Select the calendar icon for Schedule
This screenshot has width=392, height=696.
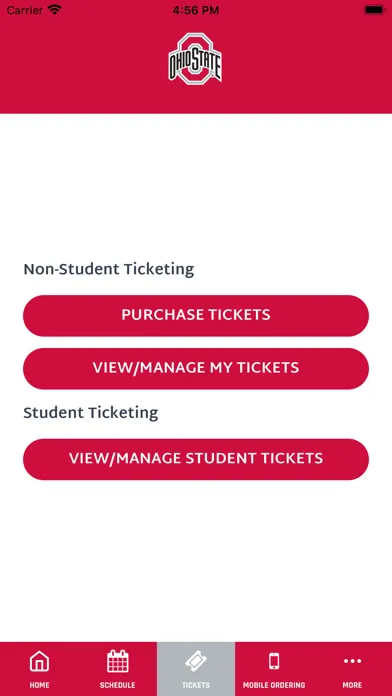(x=118, y=661)
